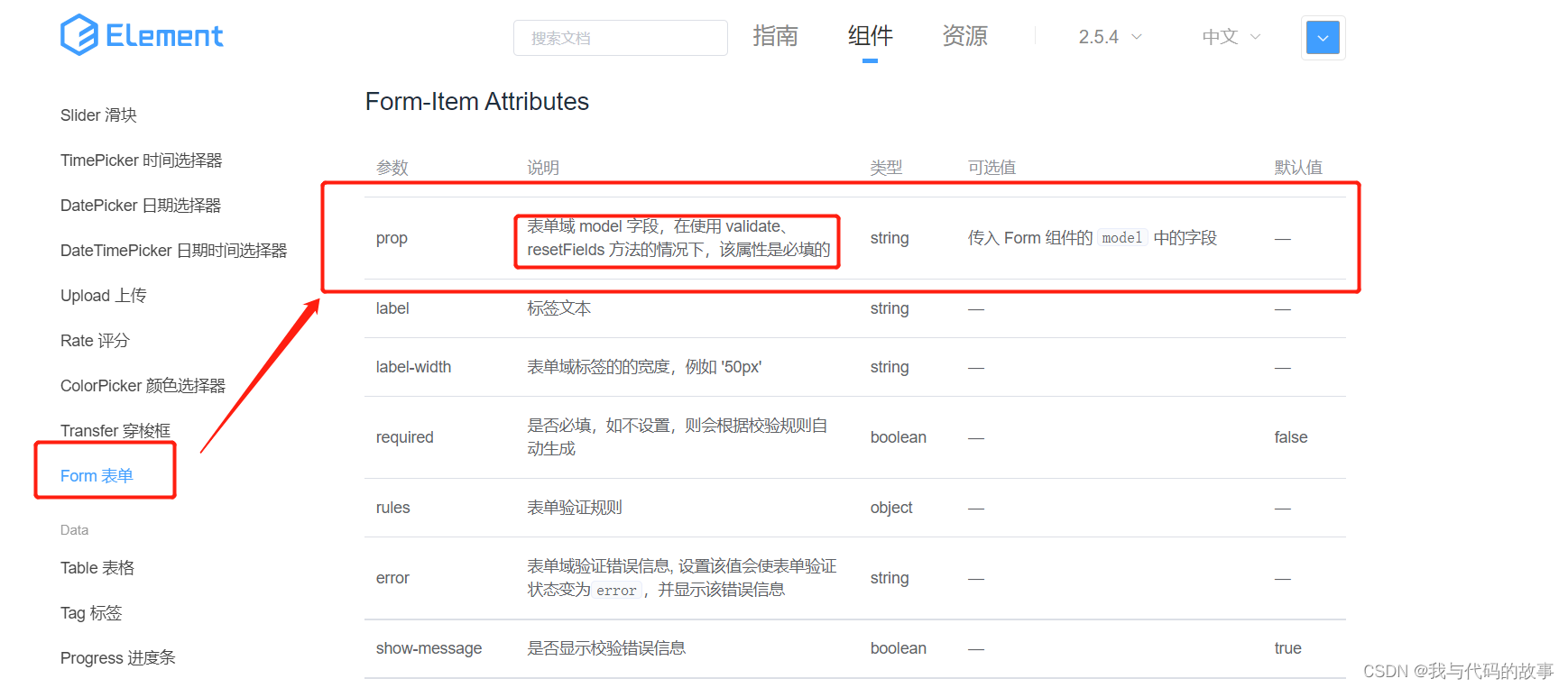Click the 类型 column header
1568x688 pixels.
click(x=886, y=168)
